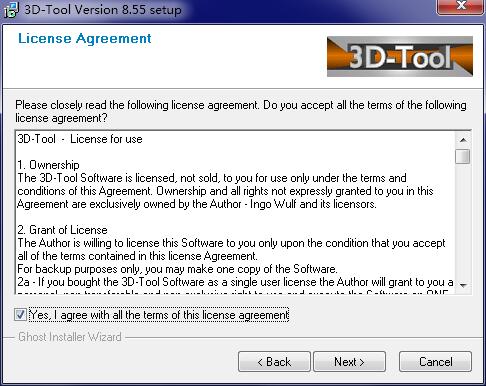Click the orange 3D-Tool logo banner
Image resolution: width=486 pixels, height=386 pixels.
400,56
